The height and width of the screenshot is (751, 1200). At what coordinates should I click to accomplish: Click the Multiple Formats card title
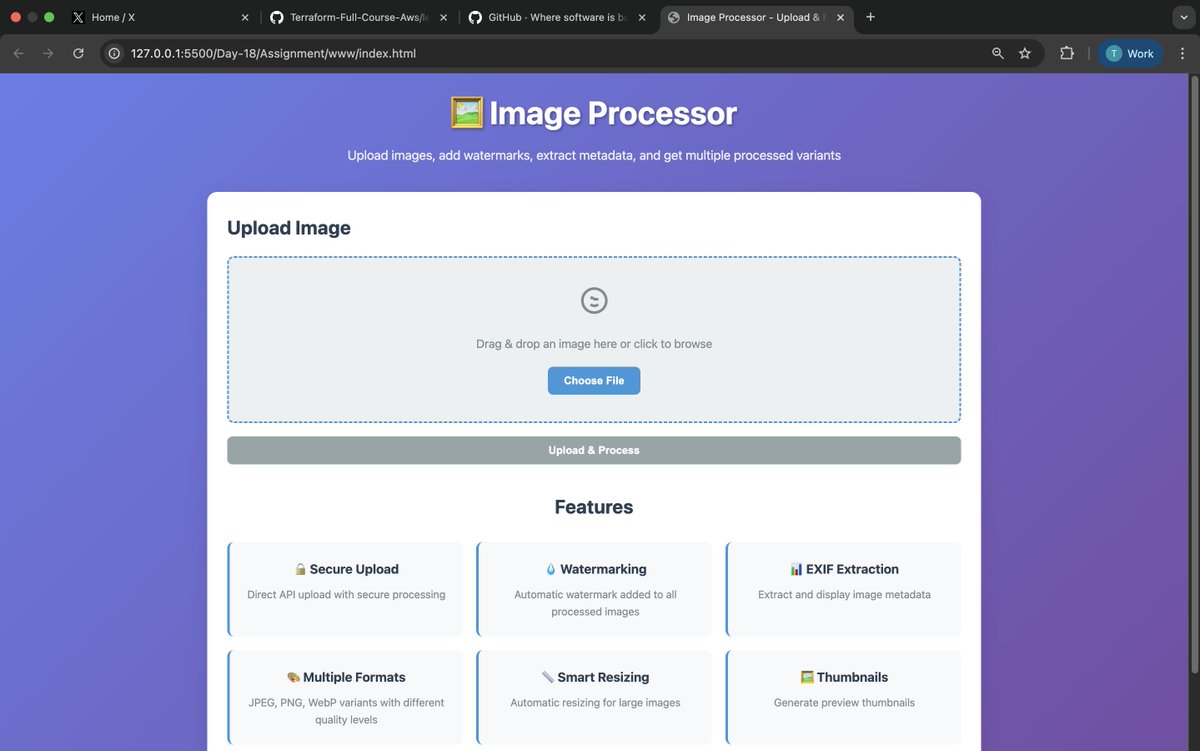pos(354,677)
